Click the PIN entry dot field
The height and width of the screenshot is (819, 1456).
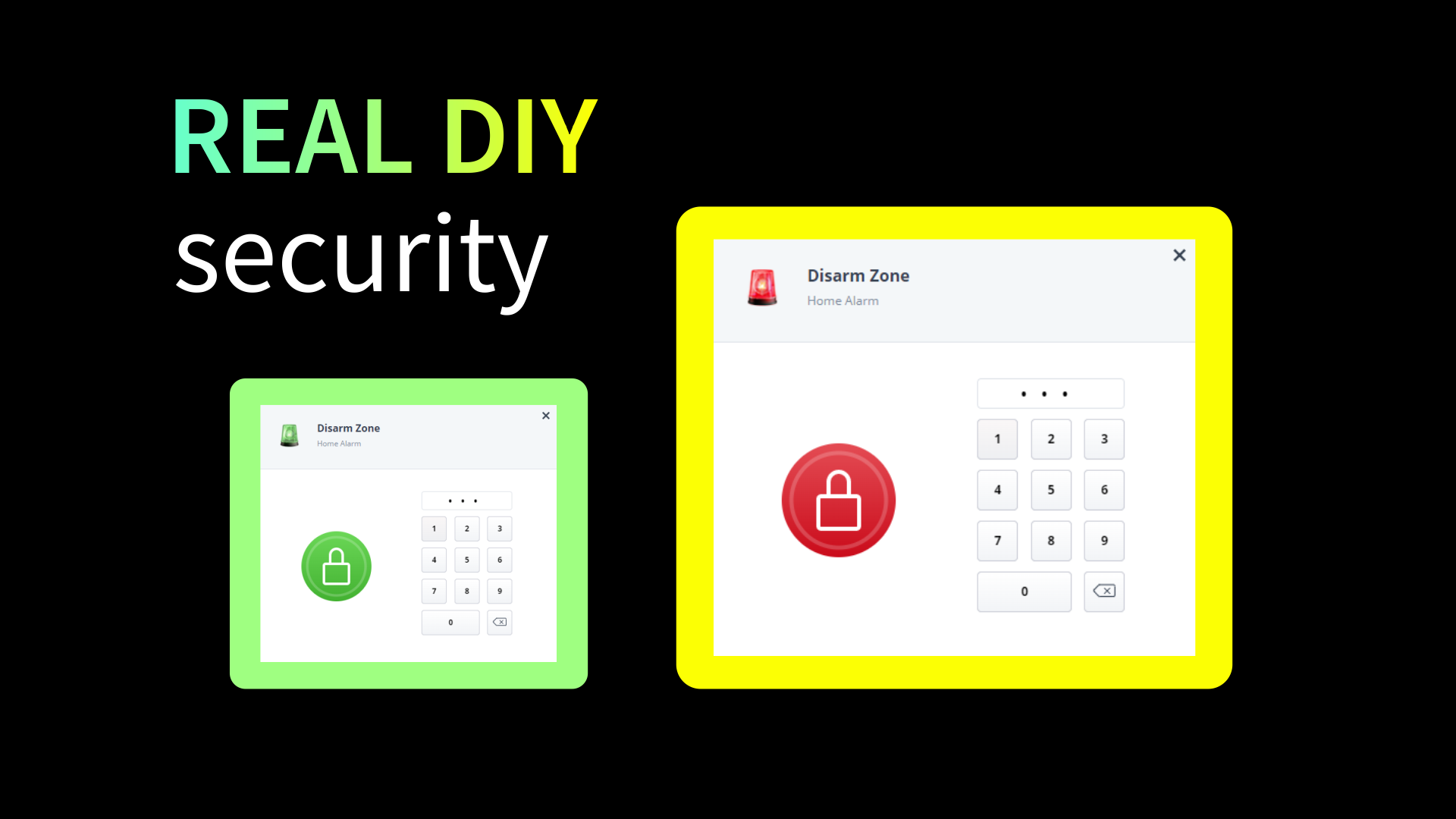click(1050, 392)
